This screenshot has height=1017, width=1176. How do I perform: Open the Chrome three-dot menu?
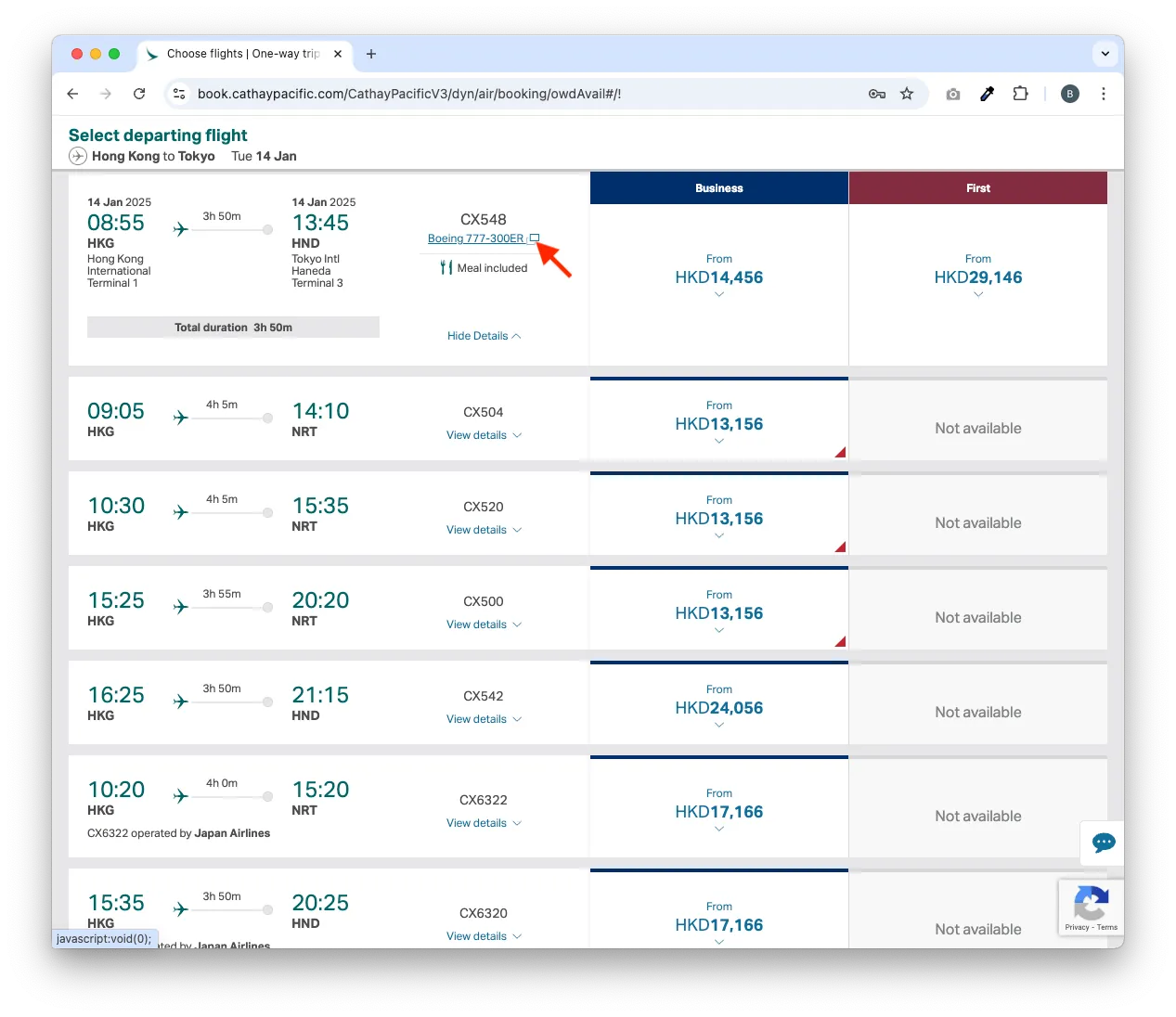coord(1103,94)
